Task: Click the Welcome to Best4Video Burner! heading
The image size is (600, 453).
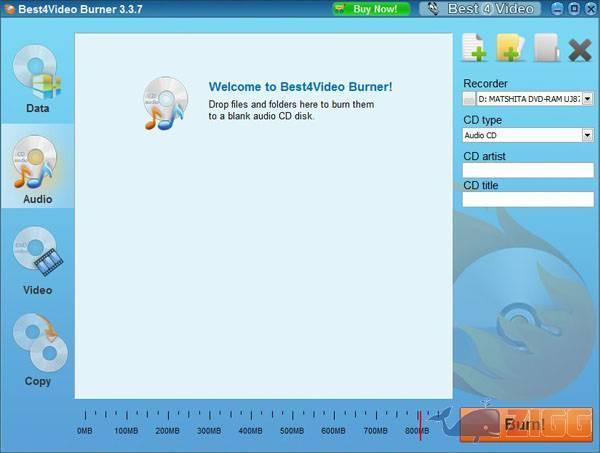Action: 300,87
